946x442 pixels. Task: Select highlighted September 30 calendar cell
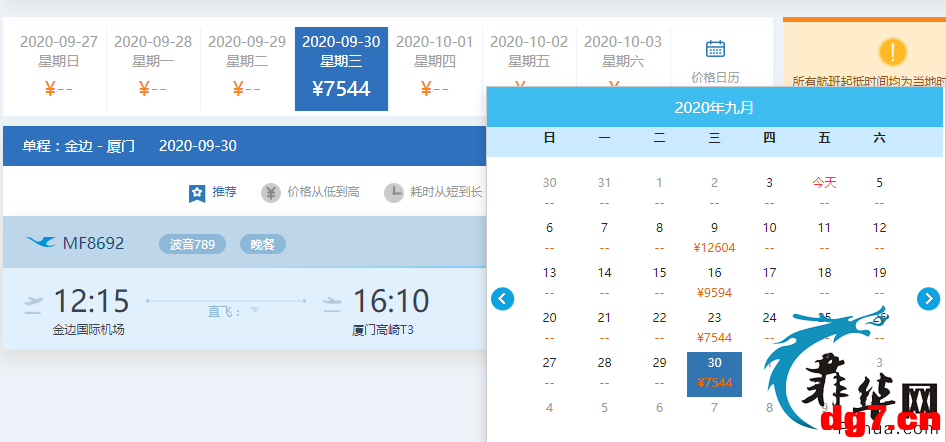pos(714,374)
